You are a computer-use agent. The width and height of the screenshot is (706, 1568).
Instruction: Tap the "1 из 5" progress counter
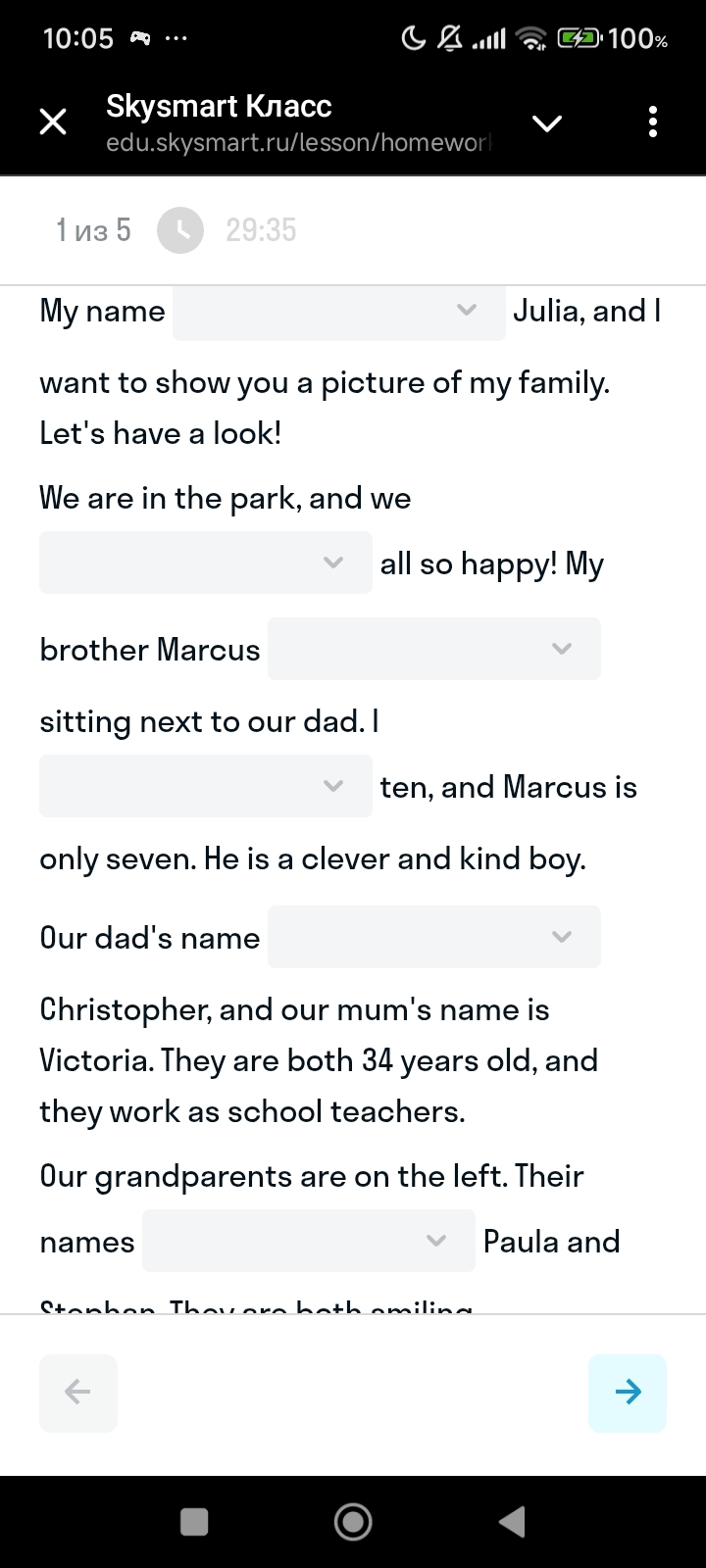pos(93,230)
